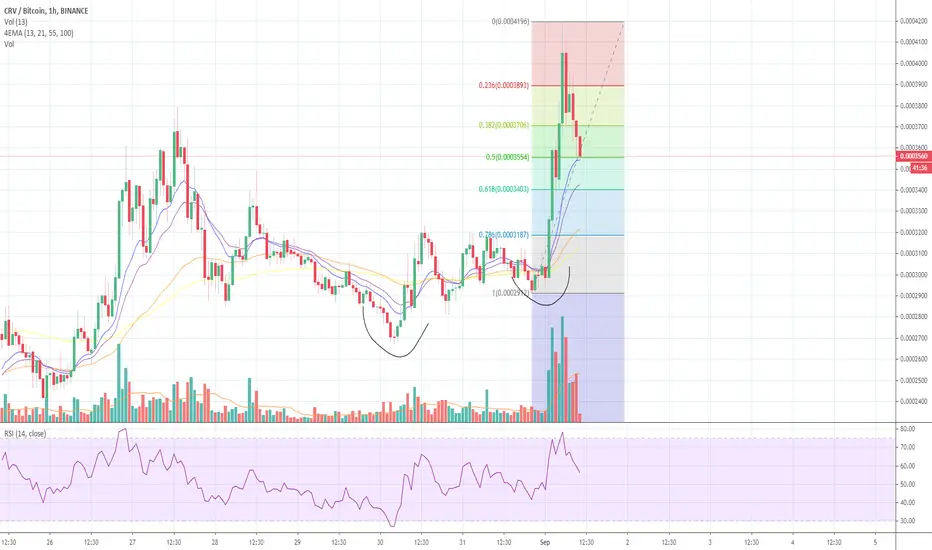The height and width of the screenshot is (550, 932).
Task: Click the 41:36 candle countdown tag
Action: [920, 168]
